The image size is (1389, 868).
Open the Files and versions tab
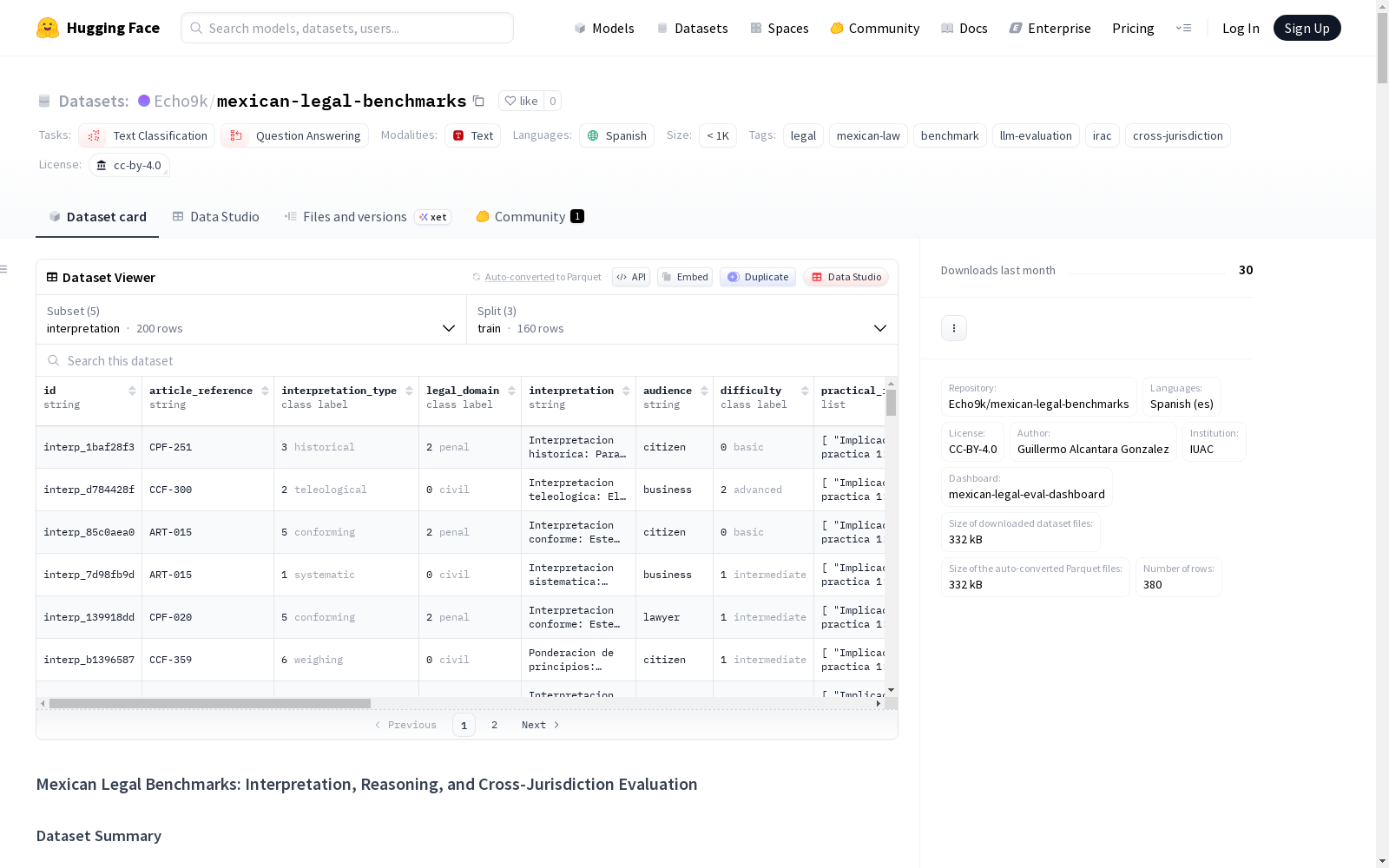[x=367, y=217]
